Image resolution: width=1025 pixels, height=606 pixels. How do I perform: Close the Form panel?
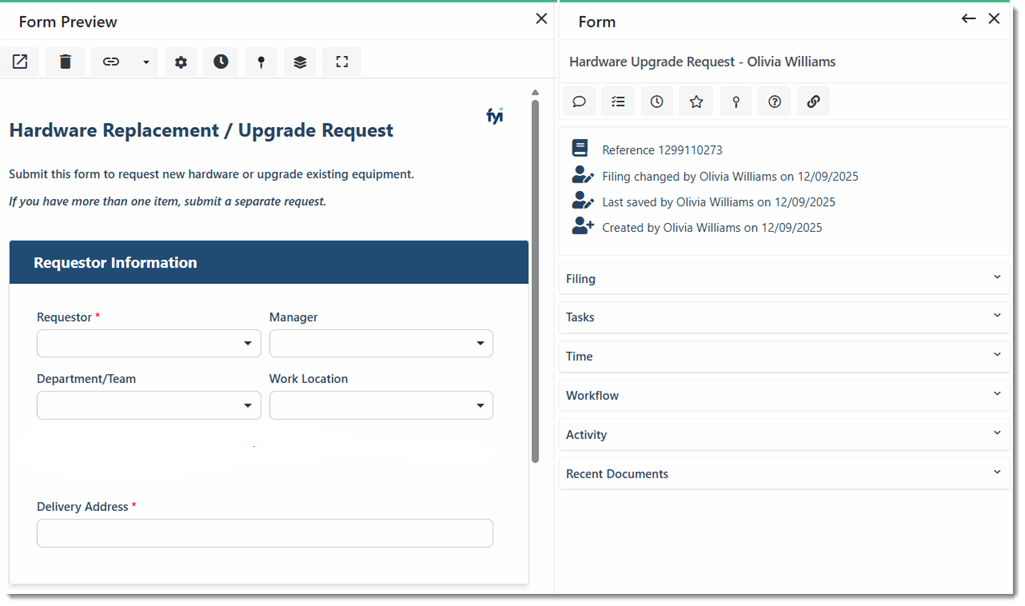(x=994, y=18)
